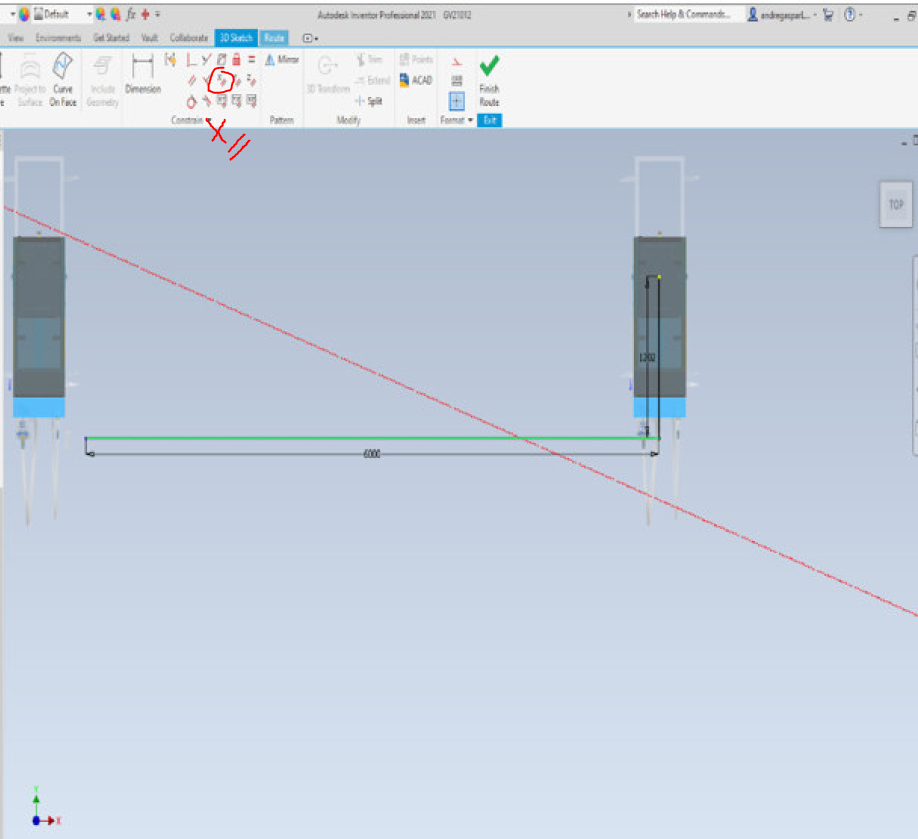Select the Tangent constraint circle icon

(x=191, y=102)
